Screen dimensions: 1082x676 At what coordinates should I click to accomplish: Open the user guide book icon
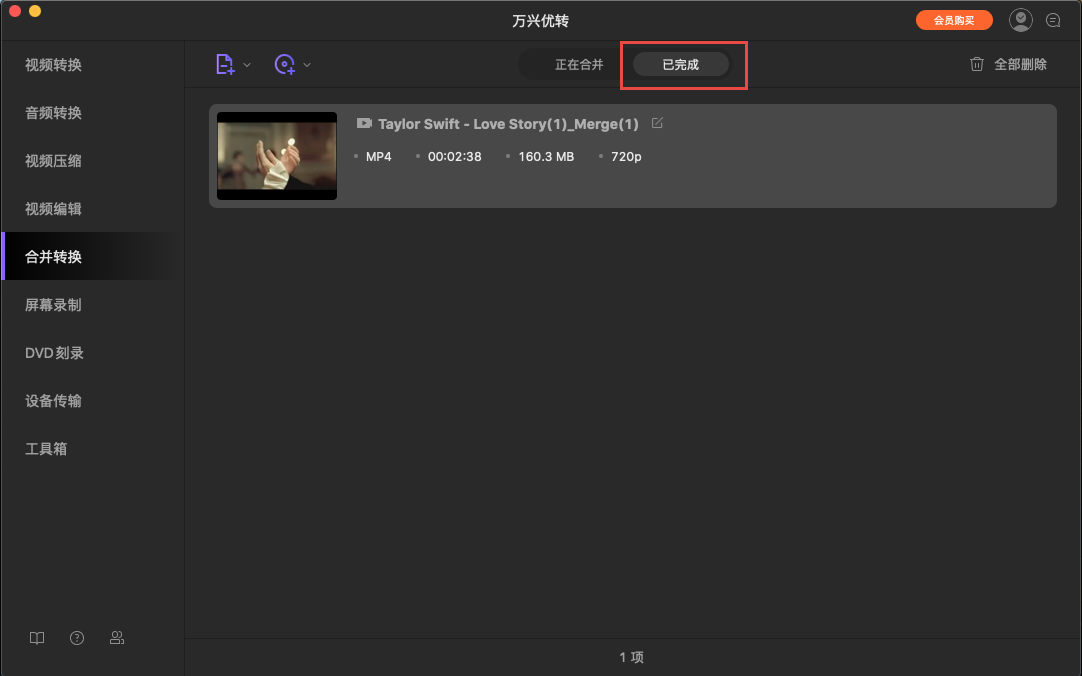(37, 638)
